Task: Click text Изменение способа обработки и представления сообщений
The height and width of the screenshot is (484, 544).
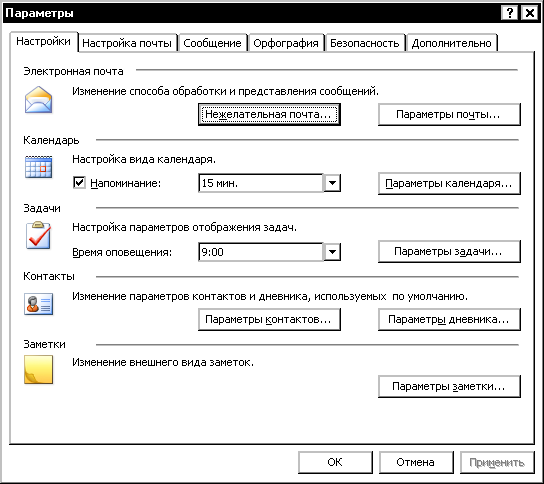Action: [x=226, y=91]
